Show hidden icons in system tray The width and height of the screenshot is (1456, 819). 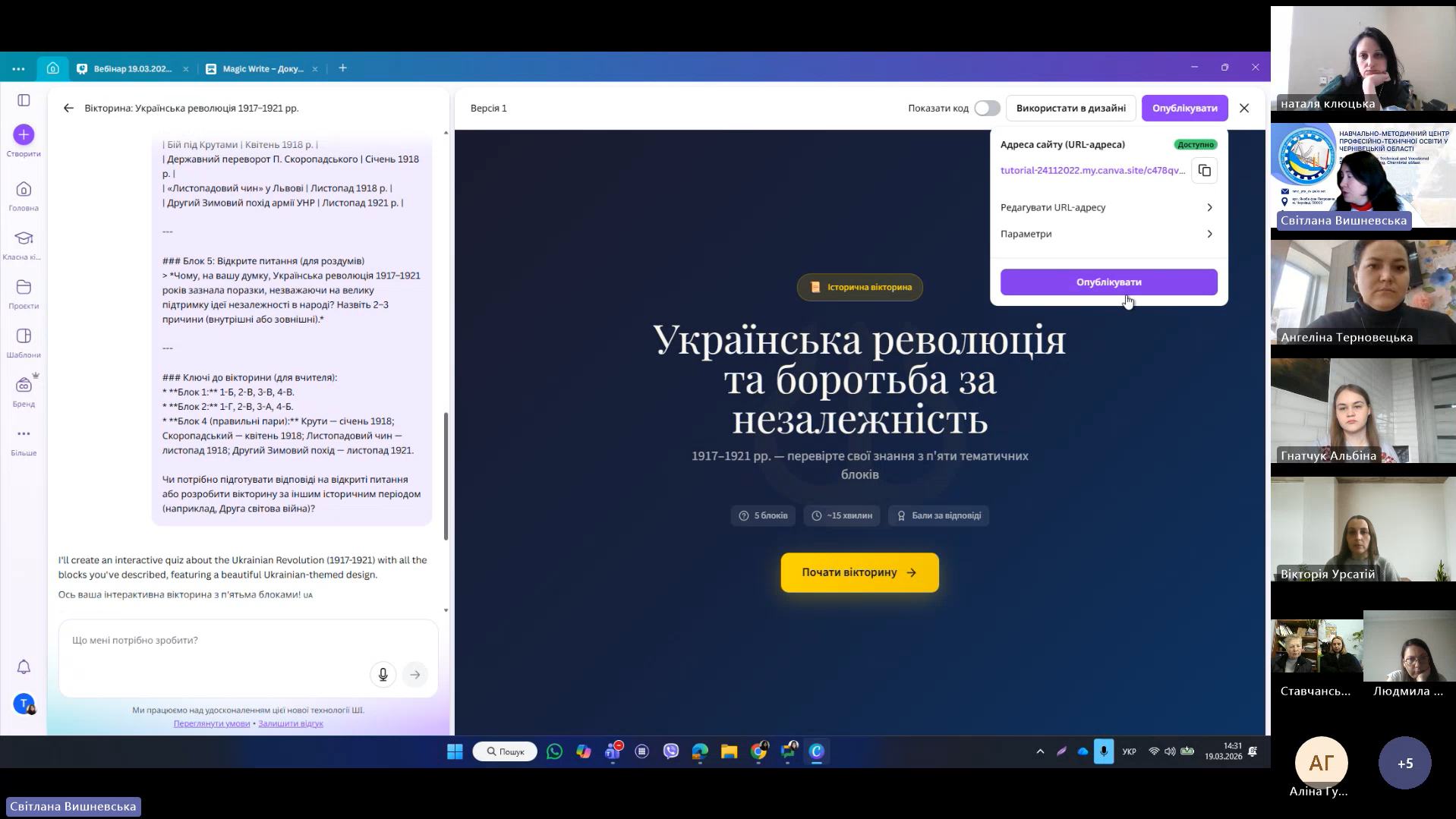pos(1040,751)
